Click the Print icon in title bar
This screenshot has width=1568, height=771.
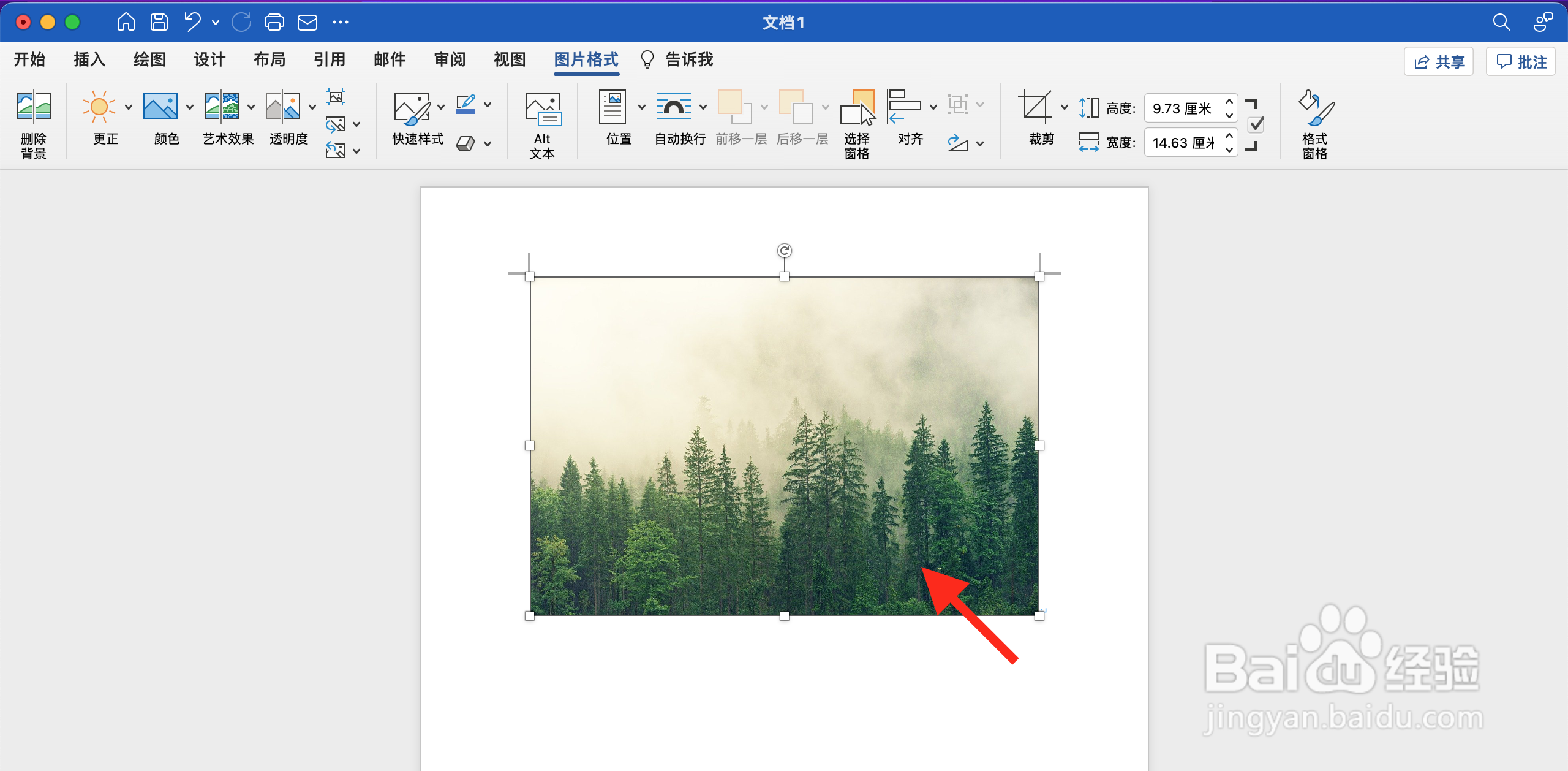pos(274,22)
